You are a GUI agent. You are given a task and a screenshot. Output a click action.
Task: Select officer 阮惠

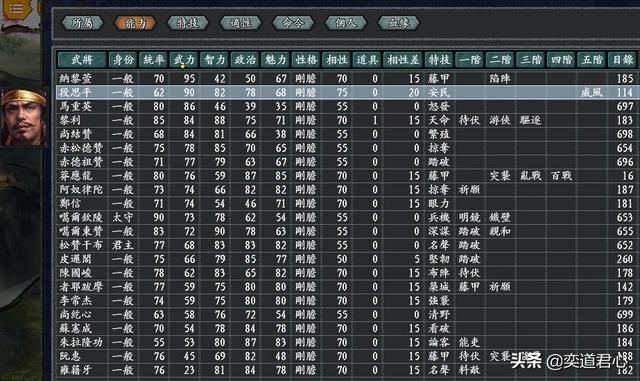(x=70, y=356)
